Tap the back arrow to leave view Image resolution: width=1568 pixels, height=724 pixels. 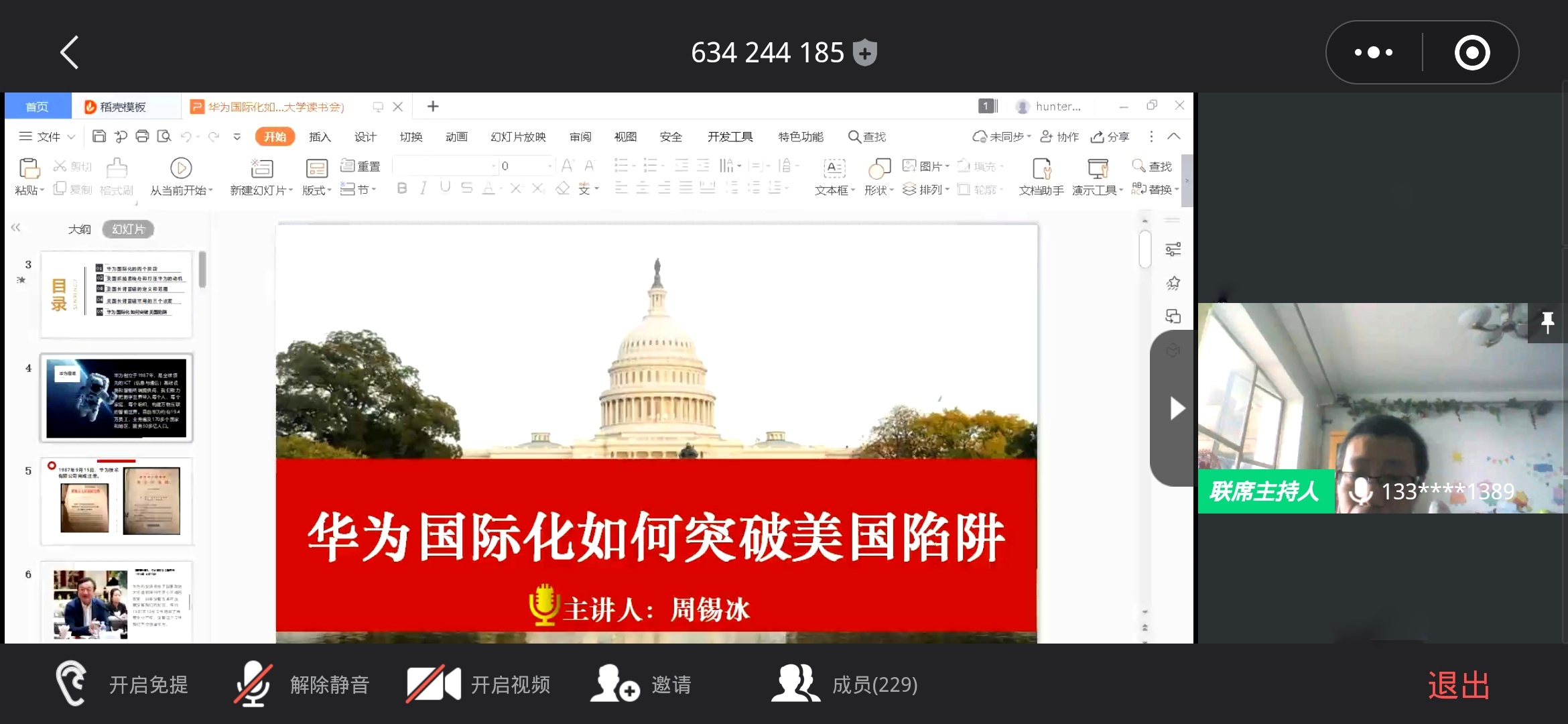click(x=70, y=52)
